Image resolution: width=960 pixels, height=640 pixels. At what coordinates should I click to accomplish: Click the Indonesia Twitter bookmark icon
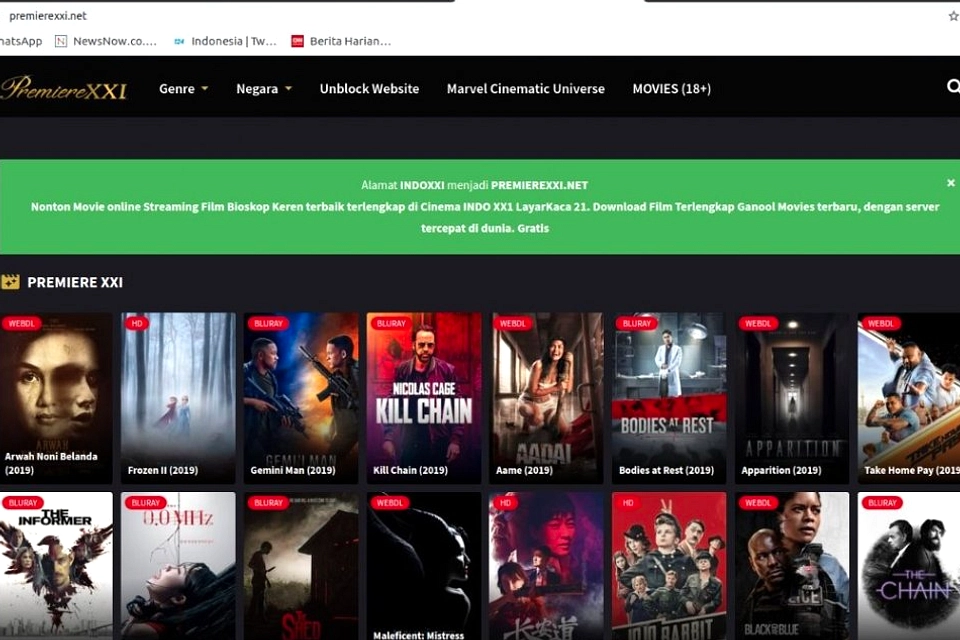tap(179, 41)
